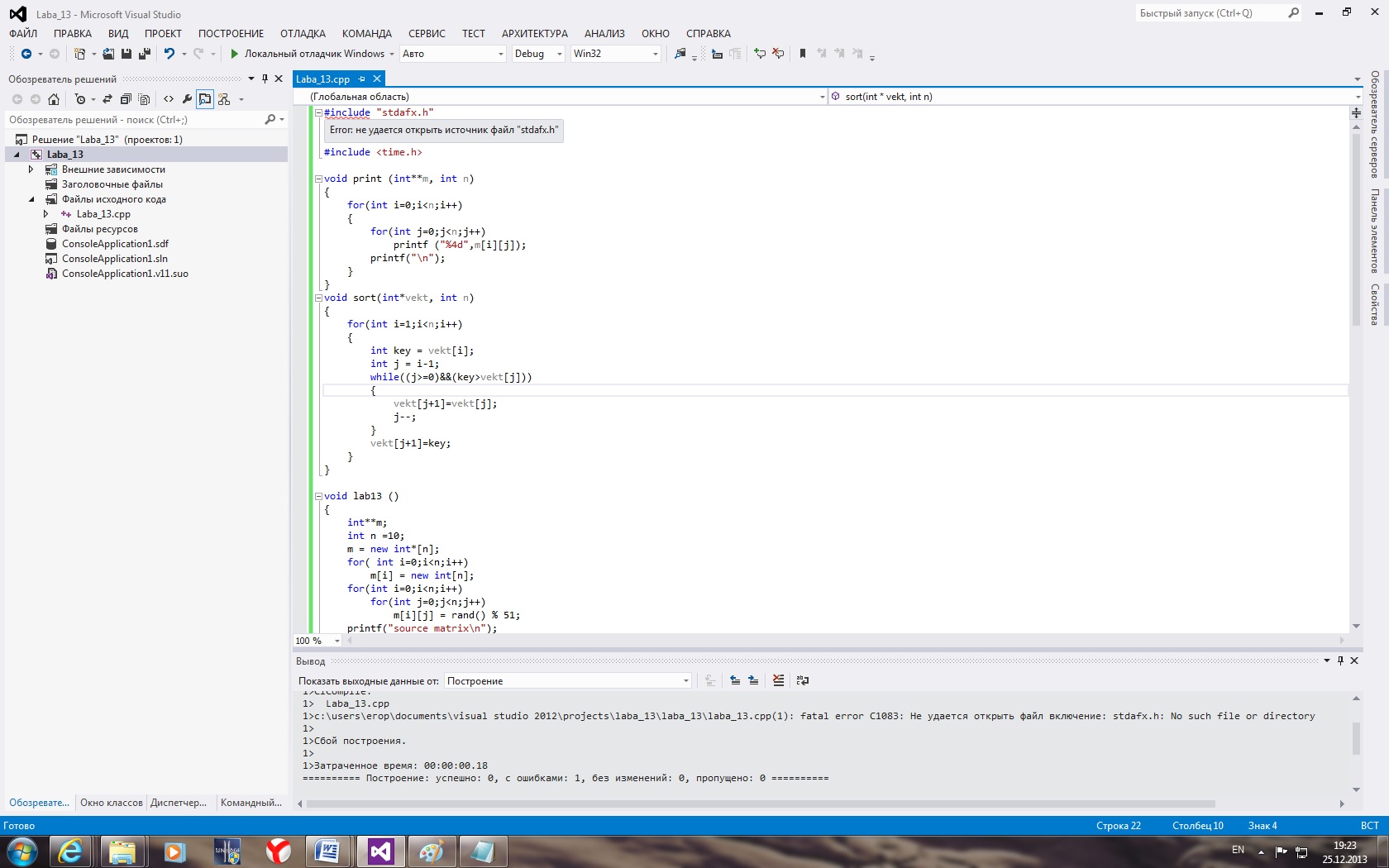1389x868 pixels.
Task: Click the bookmark icon in the toolbar
Action: pyautogui.click(x=802, y=54)
